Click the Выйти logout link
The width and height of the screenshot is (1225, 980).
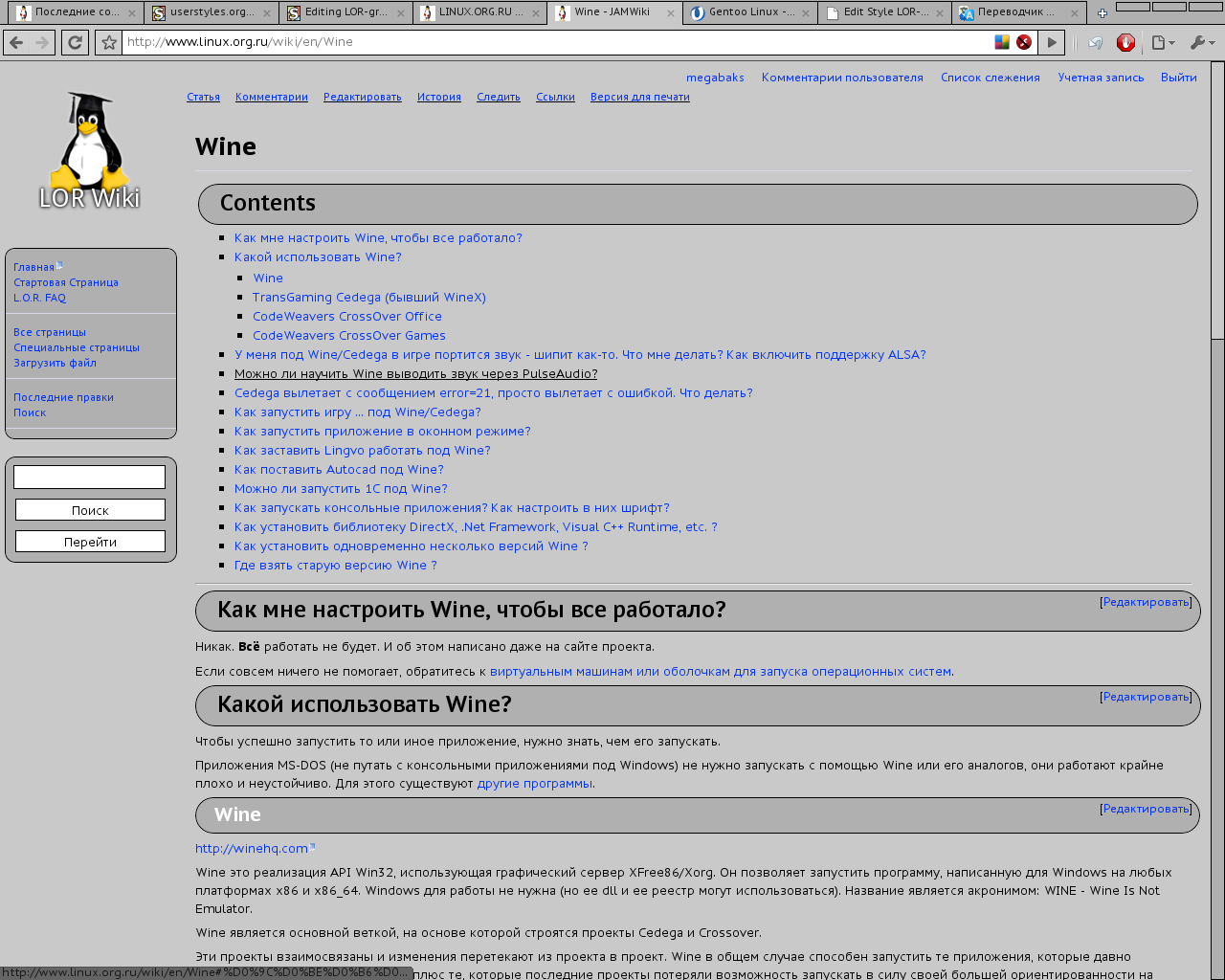click(1178, 78)
